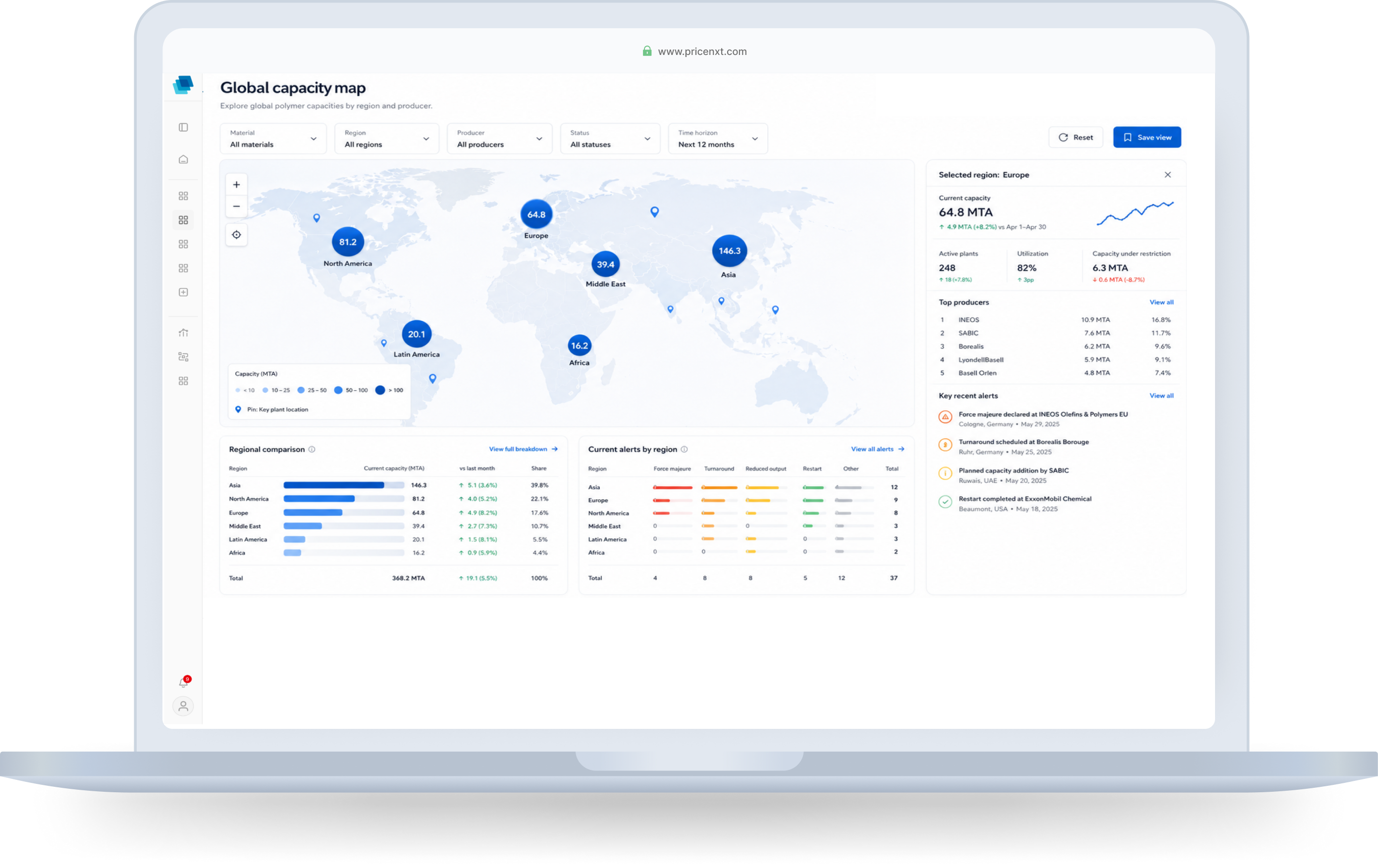Toggle the sidebar panel layout icon
The image size is (1378, 868).
(x=183, y=127)
